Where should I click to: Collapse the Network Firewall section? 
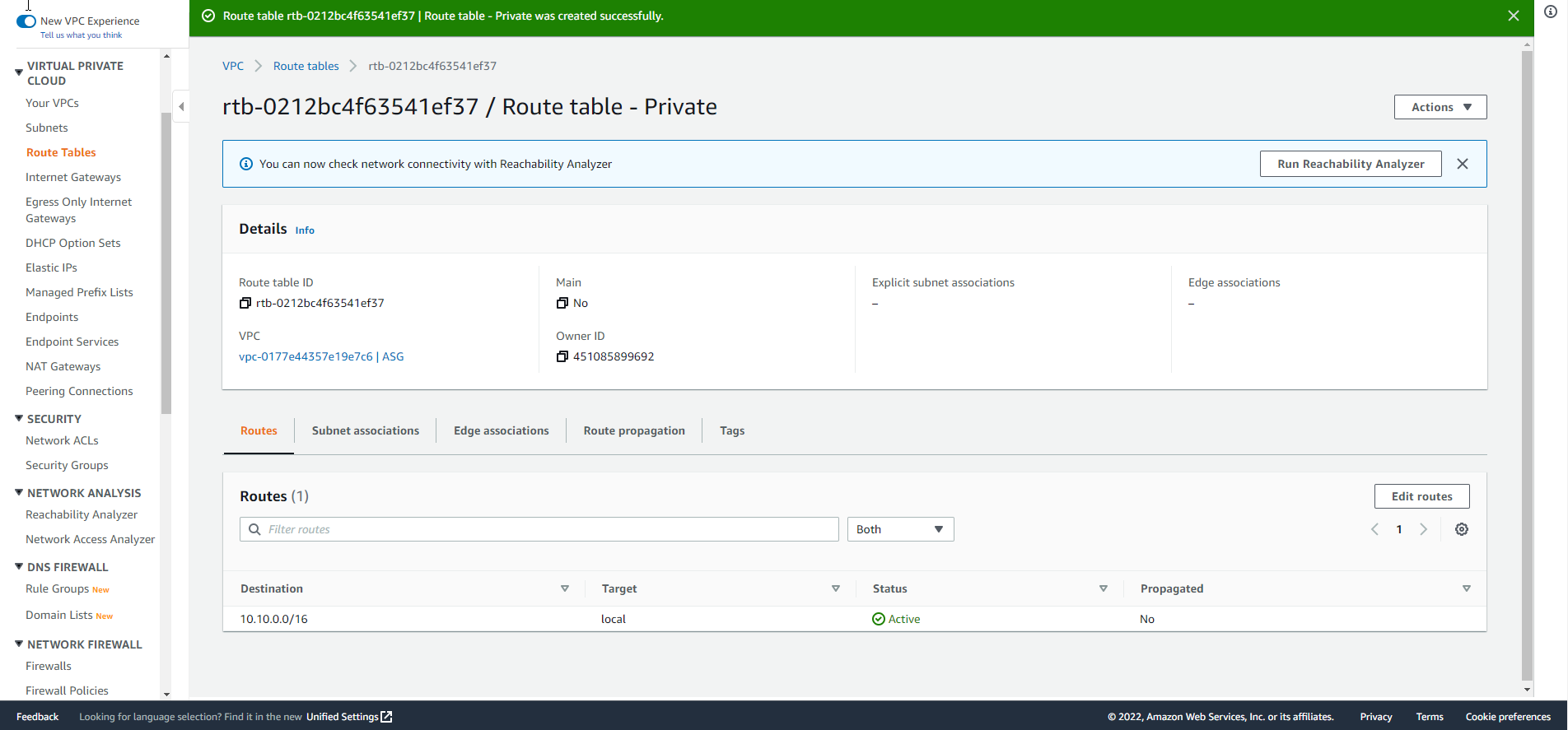pyautogui.click(x=19, y=644)
